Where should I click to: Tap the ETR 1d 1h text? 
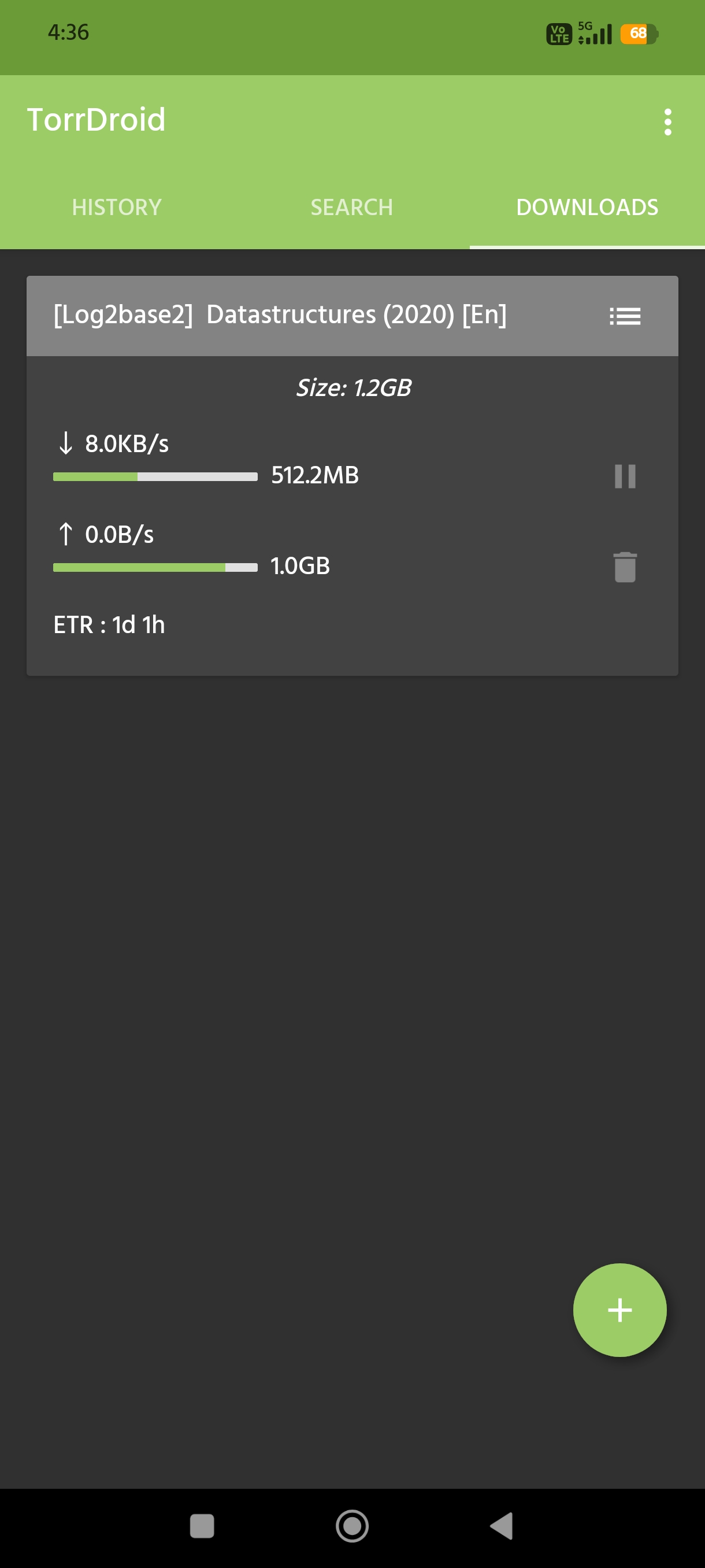[109, 624]
